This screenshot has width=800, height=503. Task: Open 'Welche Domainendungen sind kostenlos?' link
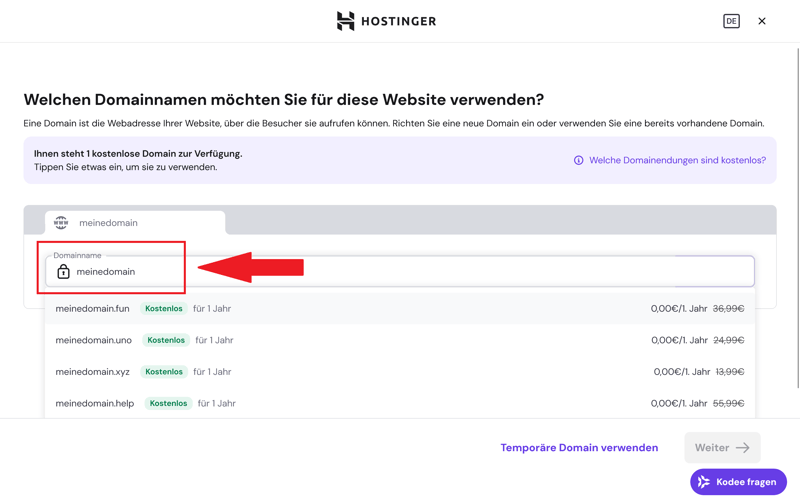[x=677, y=160]
